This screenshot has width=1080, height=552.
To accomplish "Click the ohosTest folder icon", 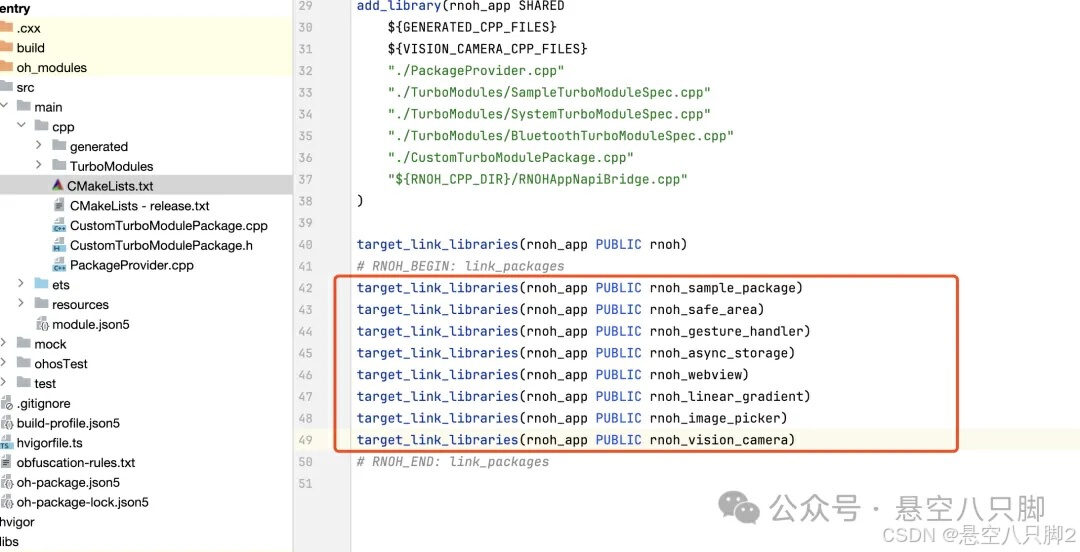I will pos(24,363).
